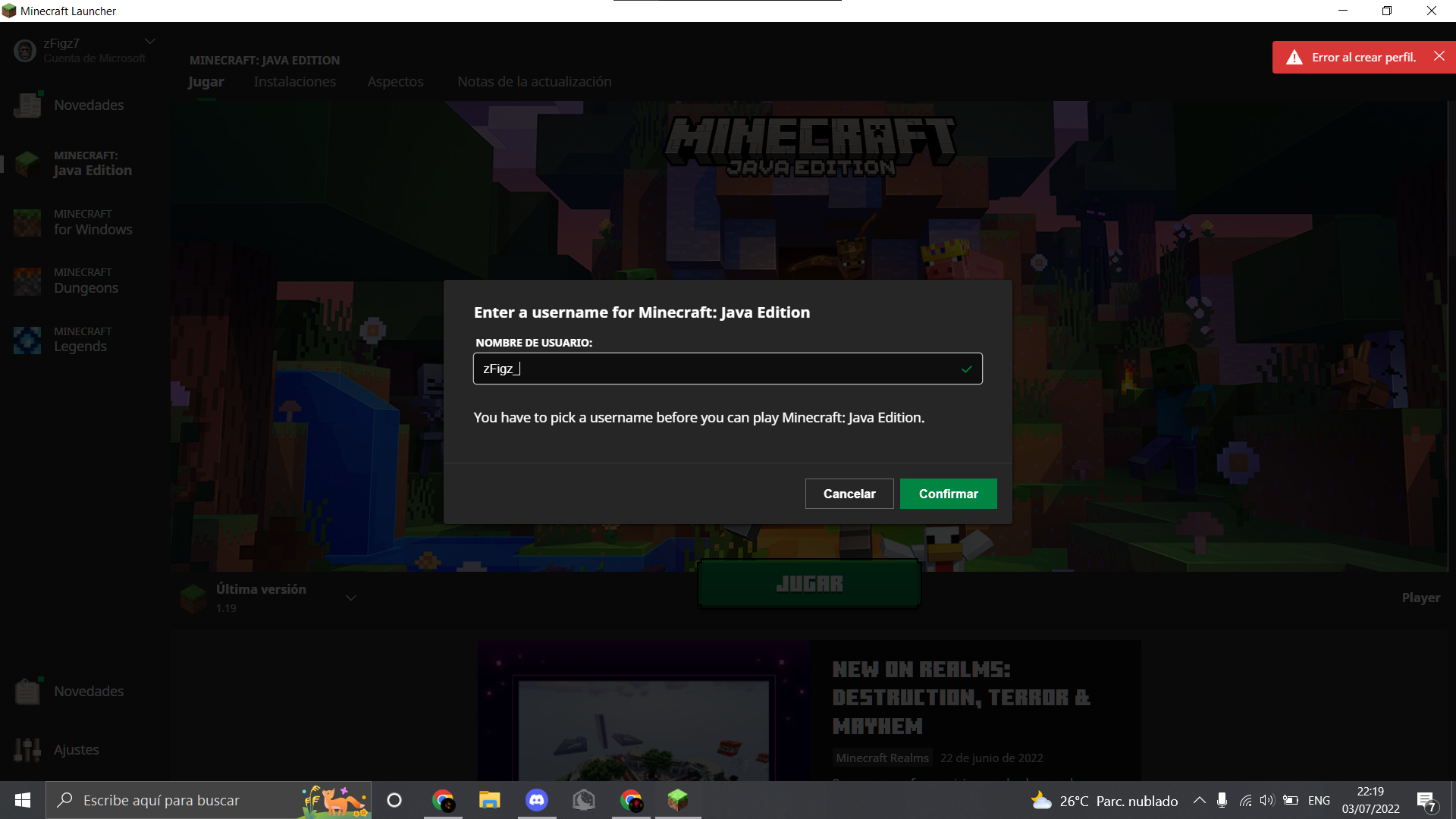This screenshot has width=1456, height=819.
Task: Expand the Última versión installation selector
Action: (350, 598)
